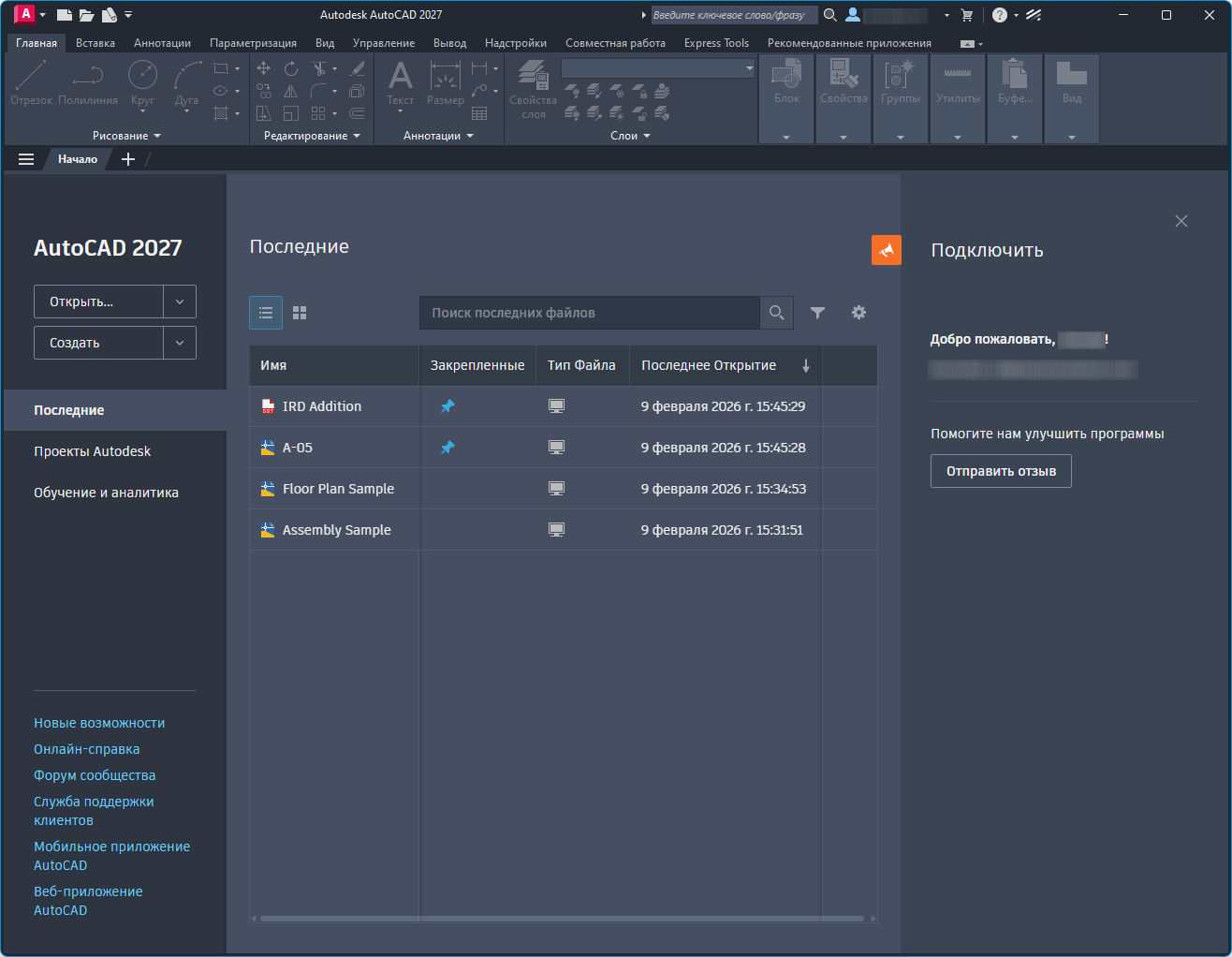Toggle sort arrow on Последнее Открытие column
This screenshot has height=957, width=1232.
coord(805,366)
